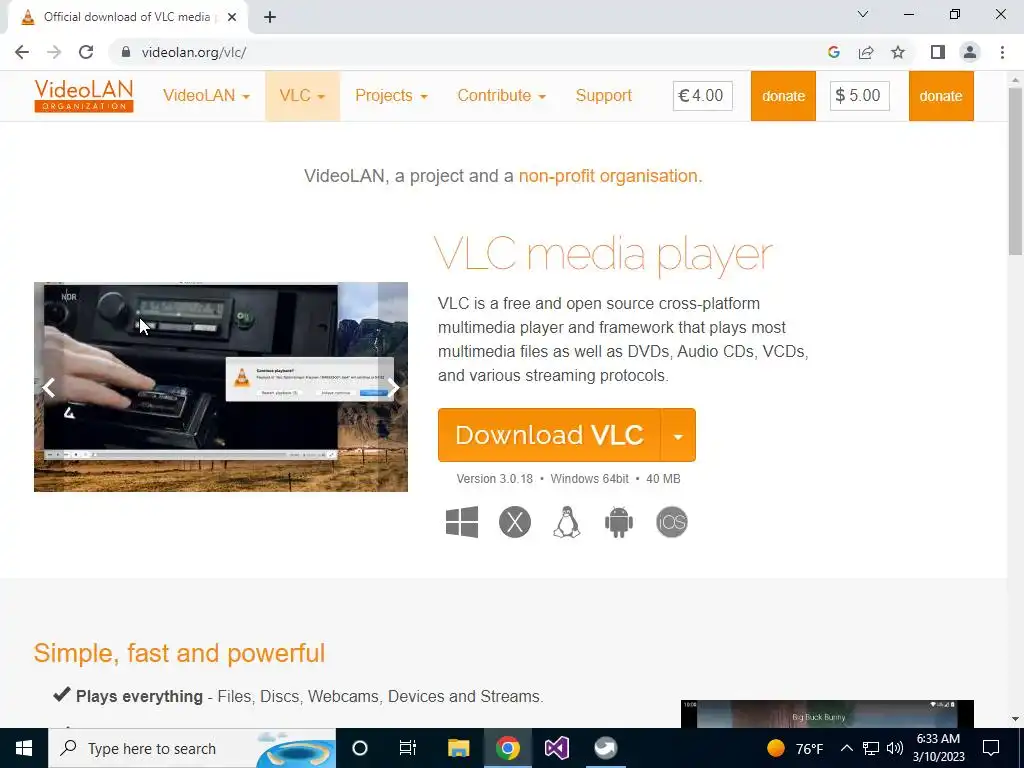Go forward with the browser forward arrow

coord(54,52)
